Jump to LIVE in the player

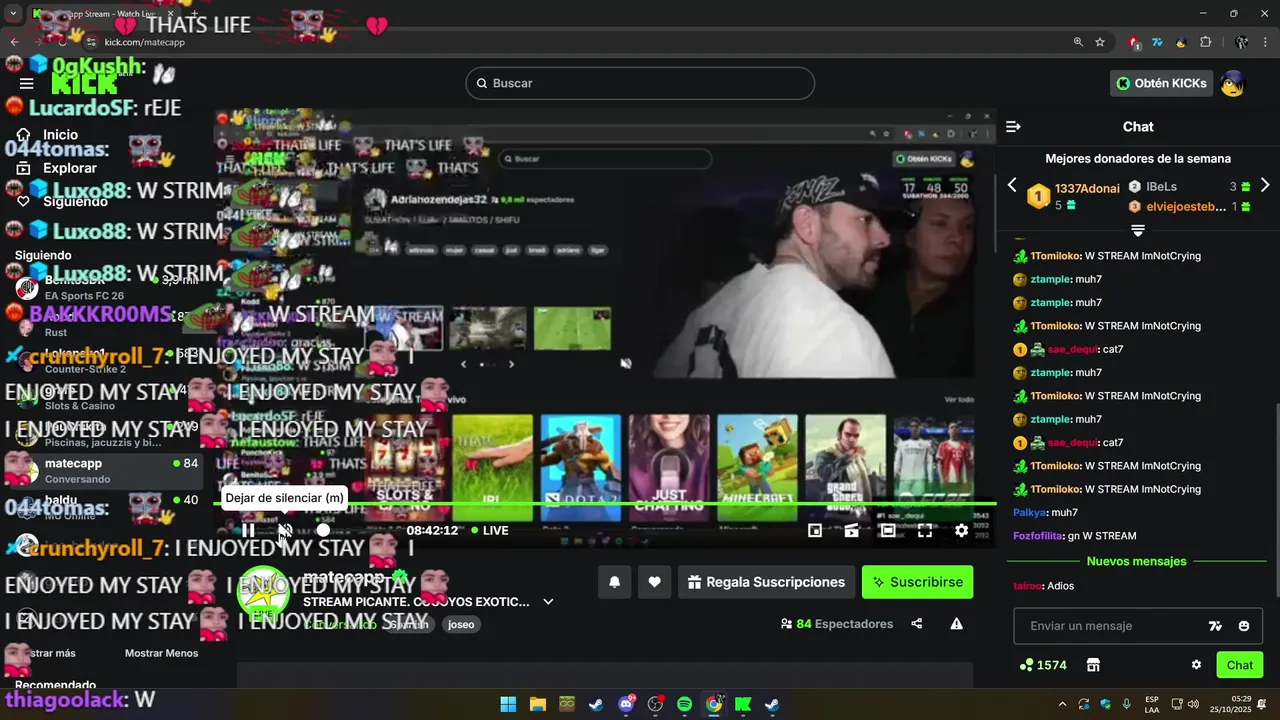[490, 530]
